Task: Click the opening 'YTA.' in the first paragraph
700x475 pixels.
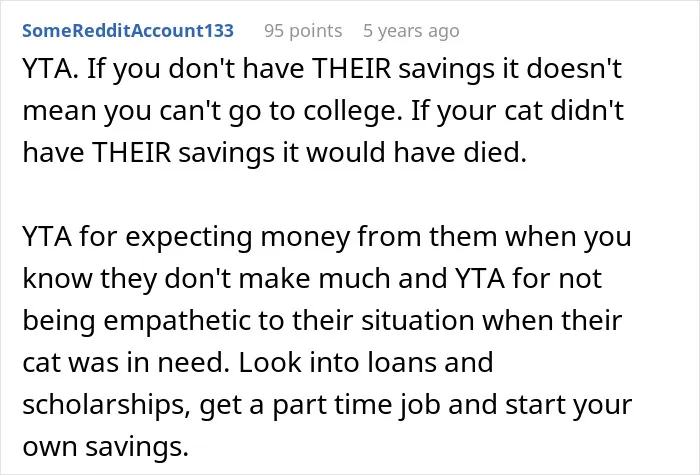Action: (x=50, y=69)
